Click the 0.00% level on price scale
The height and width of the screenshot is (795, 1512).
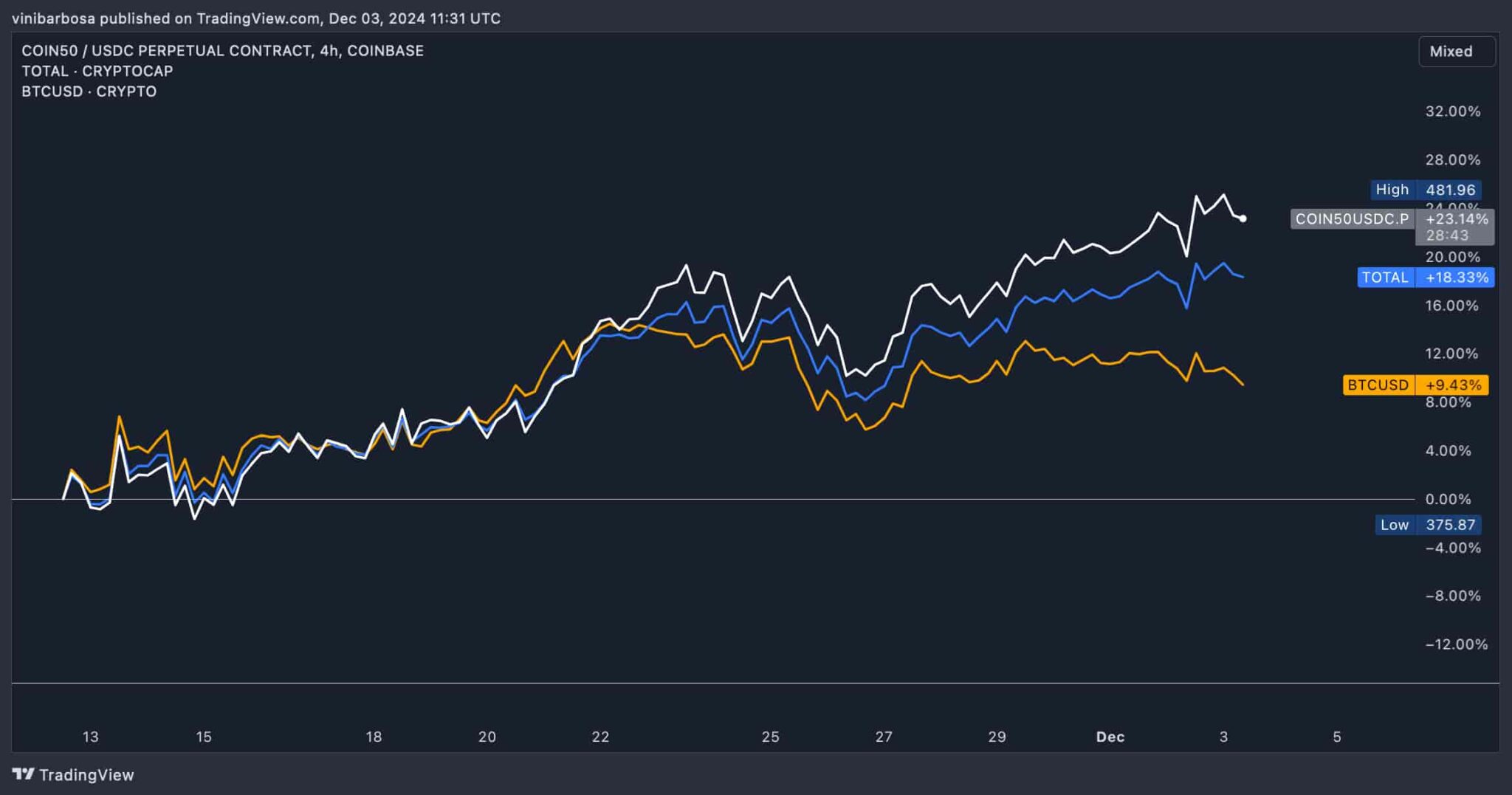1448,500
